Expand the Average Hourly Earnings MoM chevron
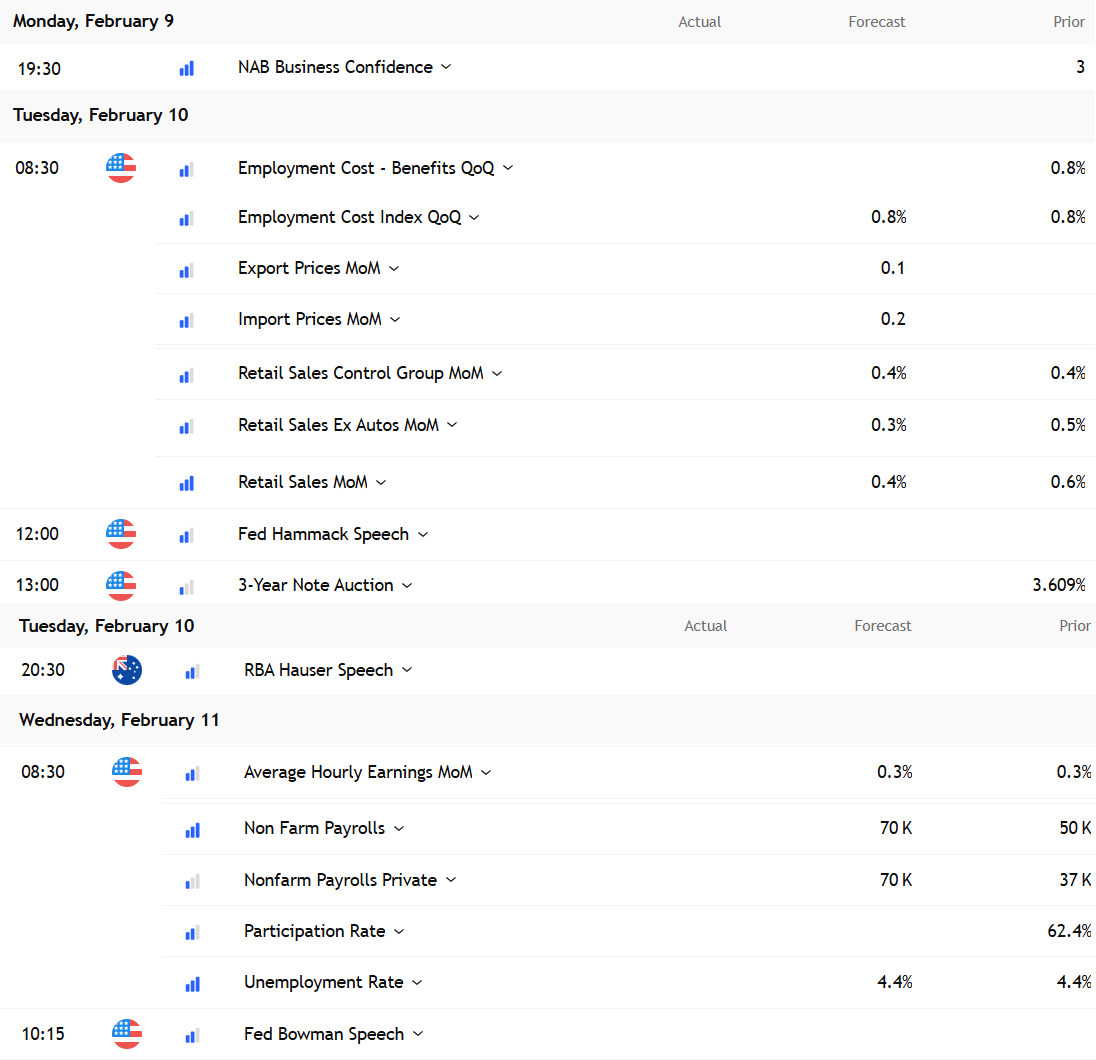This screenshot has height=1060, width=1096. pyautogui.click(x=486, y=773)
